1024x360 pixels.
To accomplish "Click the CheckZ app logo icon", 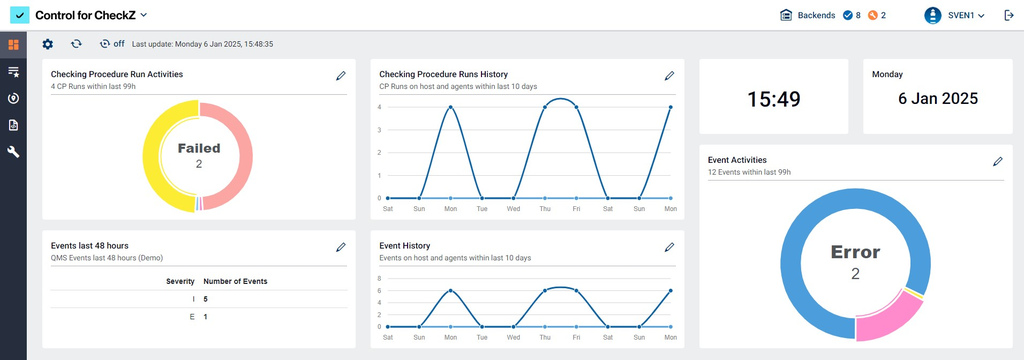I will pos(20,14).
